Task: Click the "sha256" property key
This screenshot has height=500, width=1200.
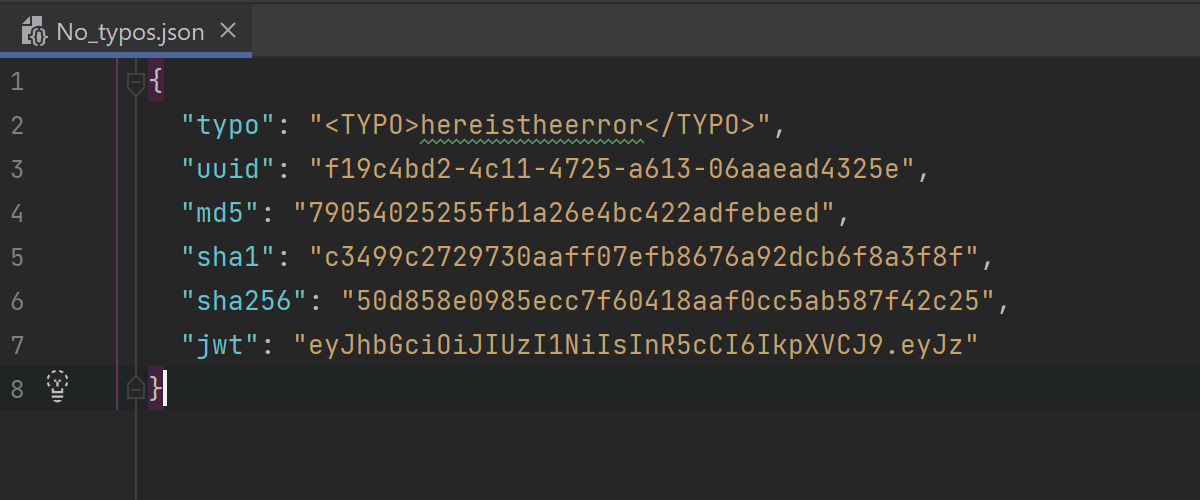Action: tap(243, 301)
